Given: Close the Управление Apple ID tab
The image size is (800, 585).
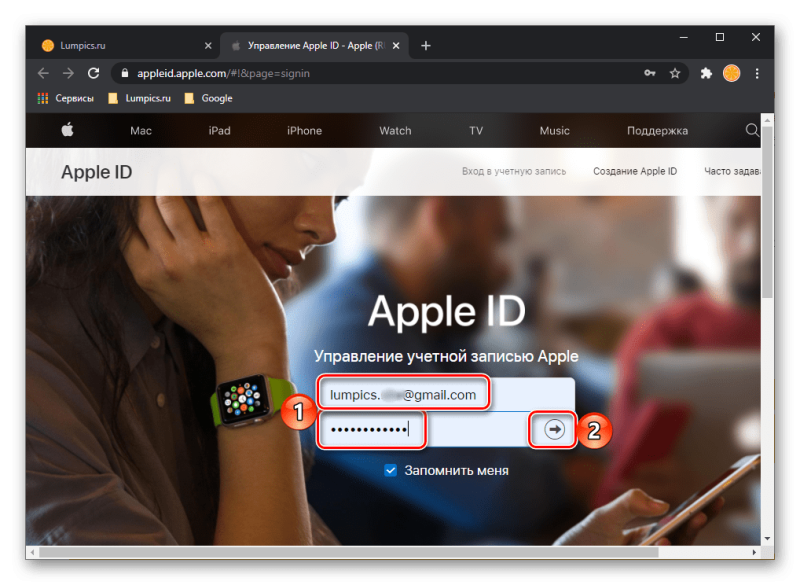Looking at the screenshot, I should [396, 46].
